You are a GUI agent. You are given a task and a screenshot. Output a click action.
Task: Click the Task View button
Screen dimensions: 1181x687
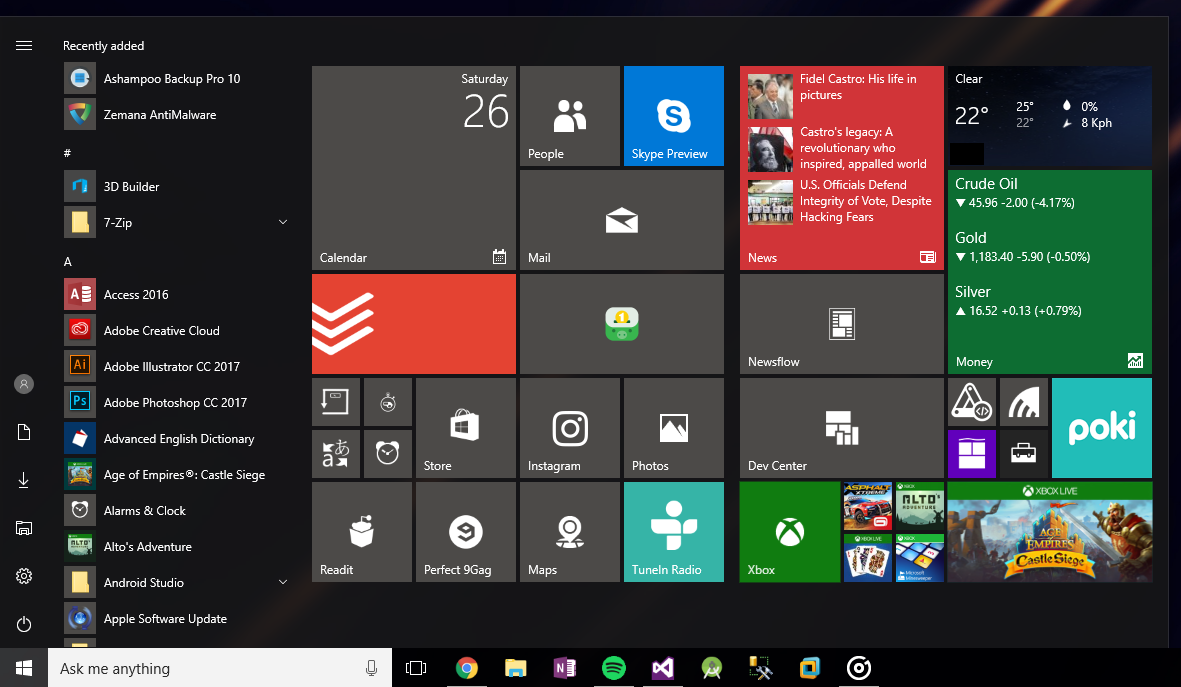(x=416, y=668)
